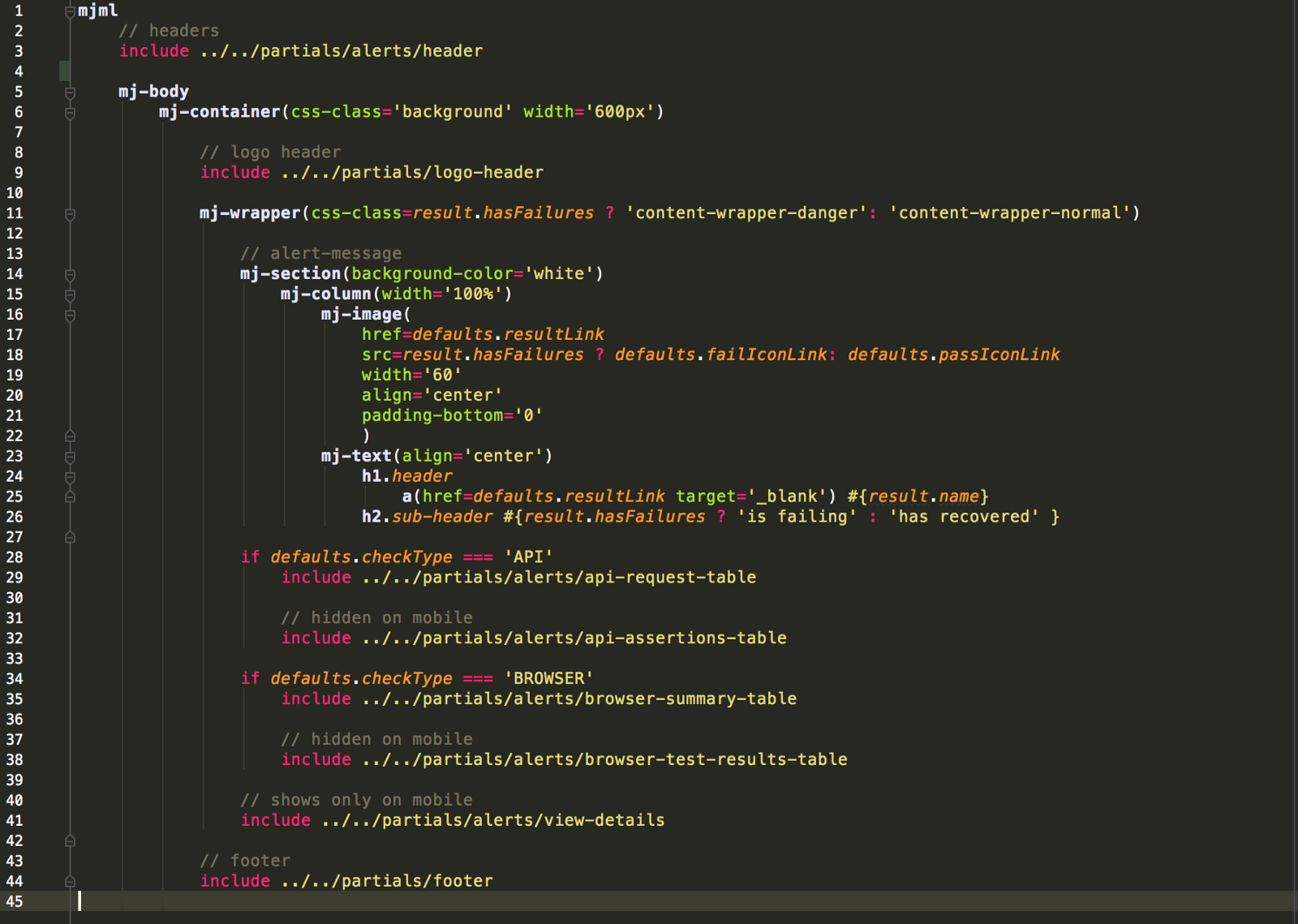Click the '// hidden on mobile' comment on line 37
Screen dimensions: 1298x924
(377, 741)
